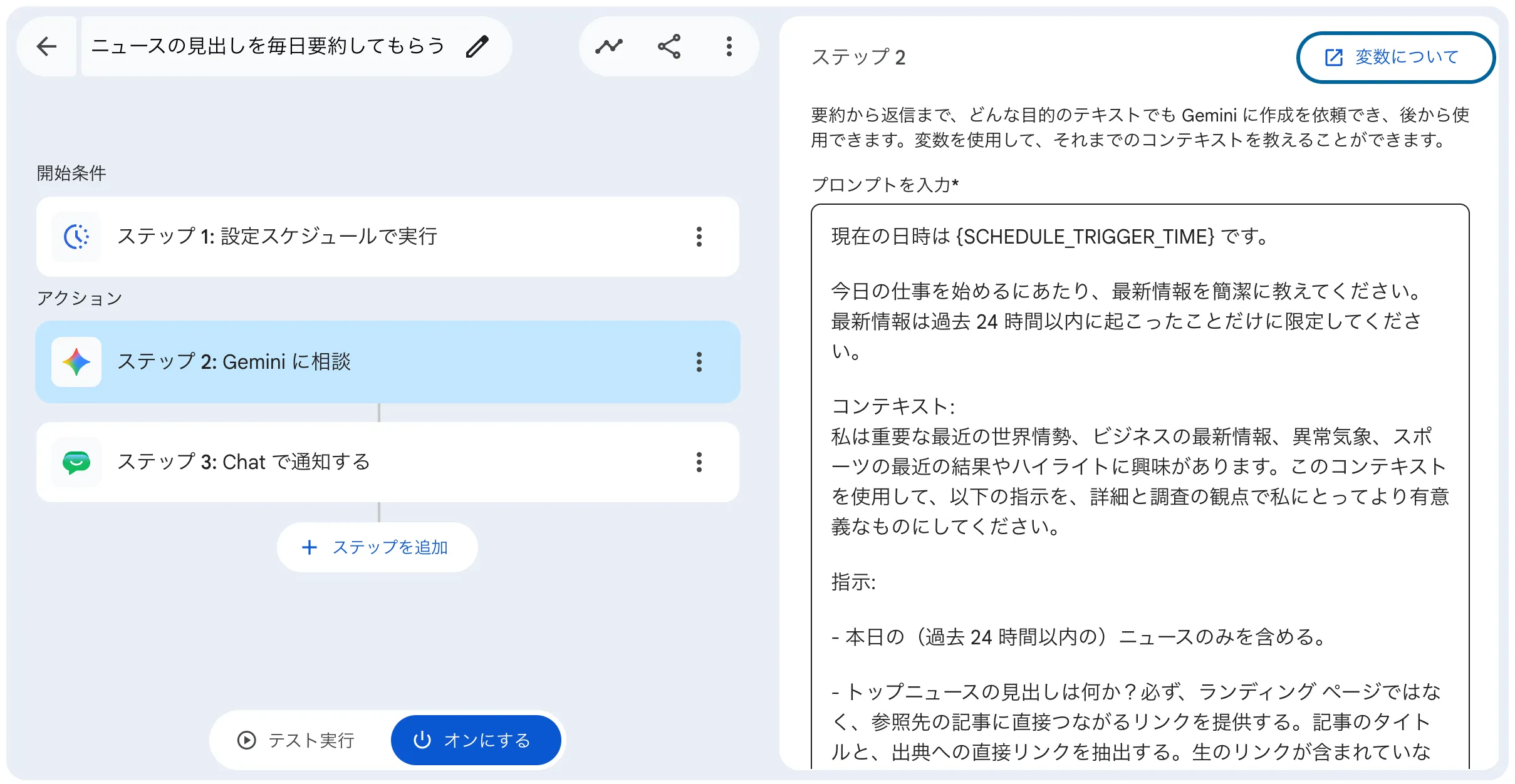Click the power icon in オンにする
Screen dimensions: 1515x784
coord(422,740)
